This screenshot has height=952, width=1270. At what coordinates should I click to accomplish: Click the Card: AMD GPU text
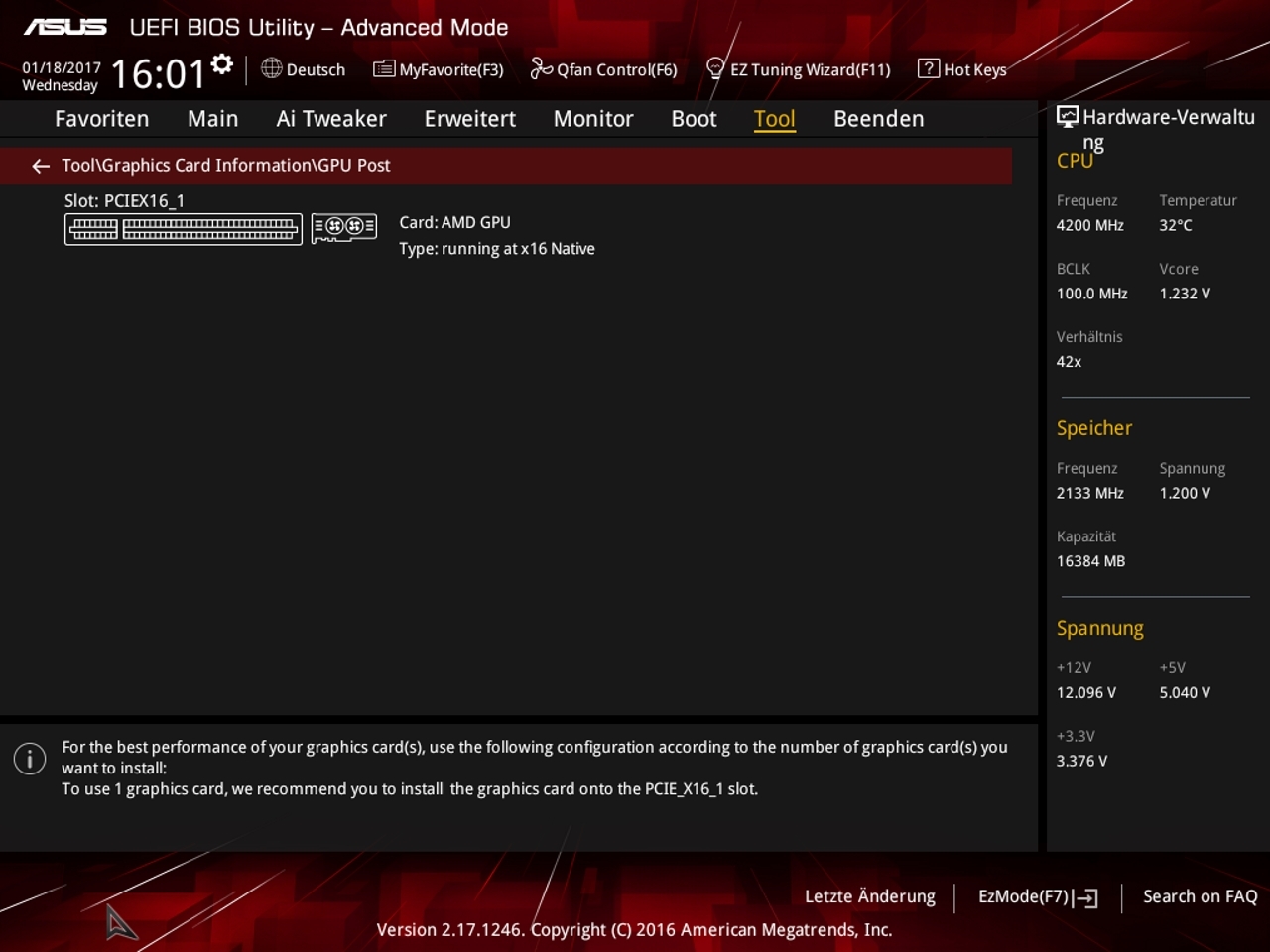click(455, 222)
